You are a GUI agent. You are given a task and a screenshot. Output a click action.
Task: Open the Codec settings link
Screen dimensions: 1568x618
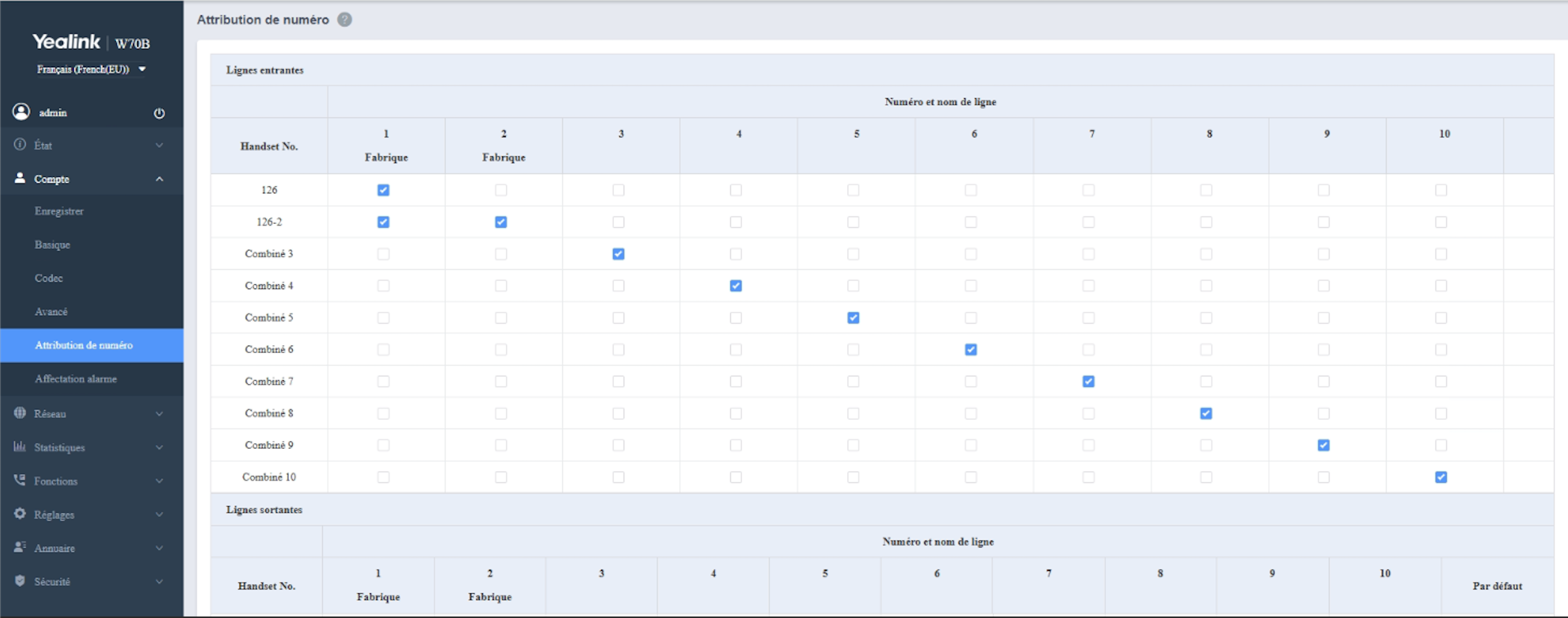tap(49, 278)
